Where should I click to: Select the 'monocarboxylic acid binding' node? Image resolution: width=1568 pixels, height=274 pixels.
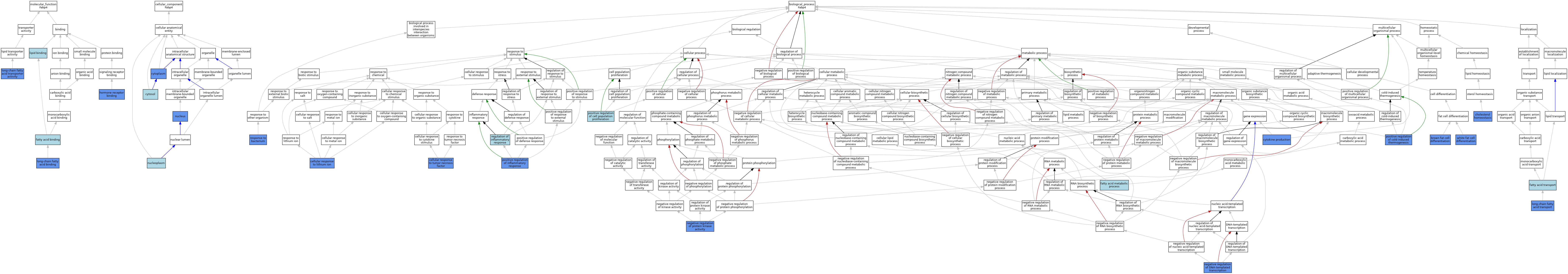(59, 116)
